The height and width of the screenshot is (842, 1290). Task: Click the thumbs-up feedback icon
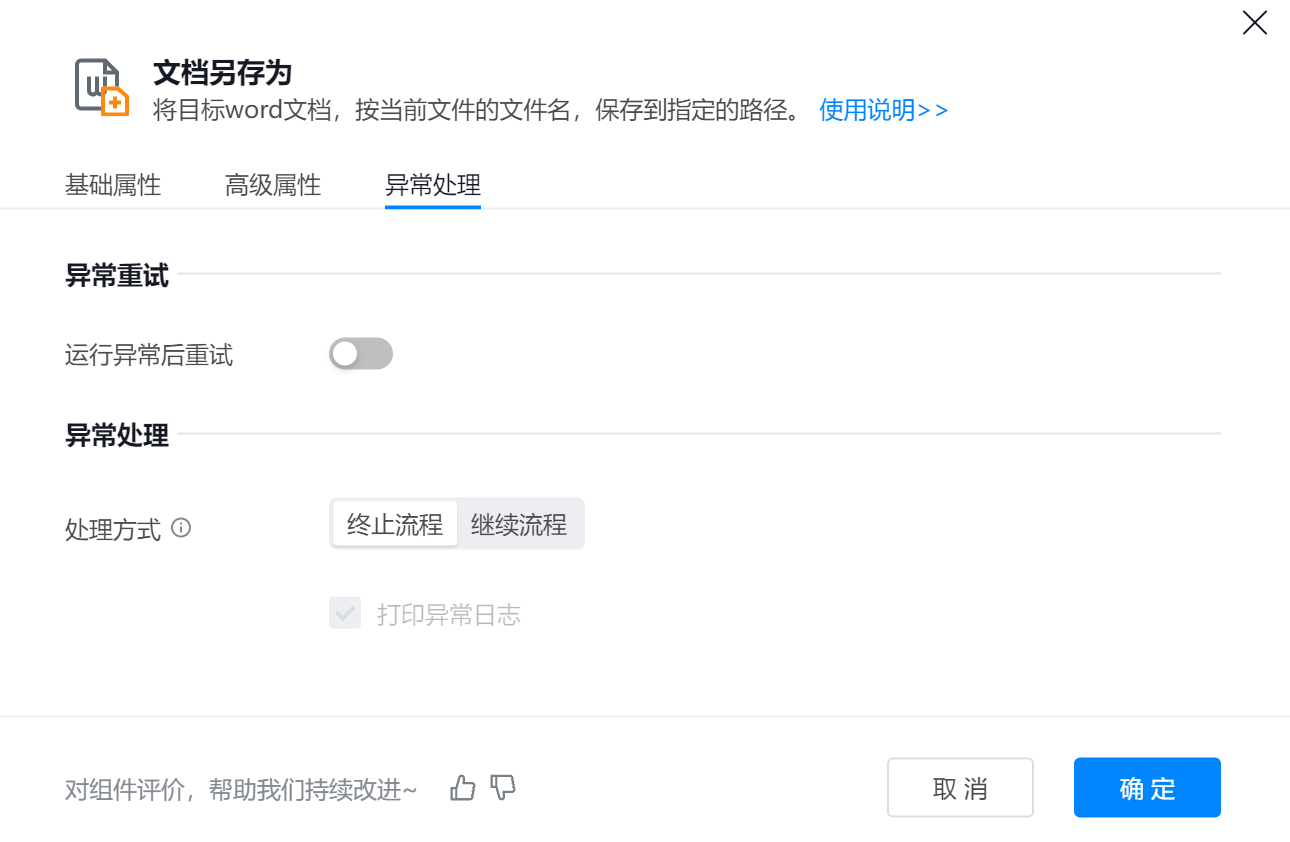463,788
